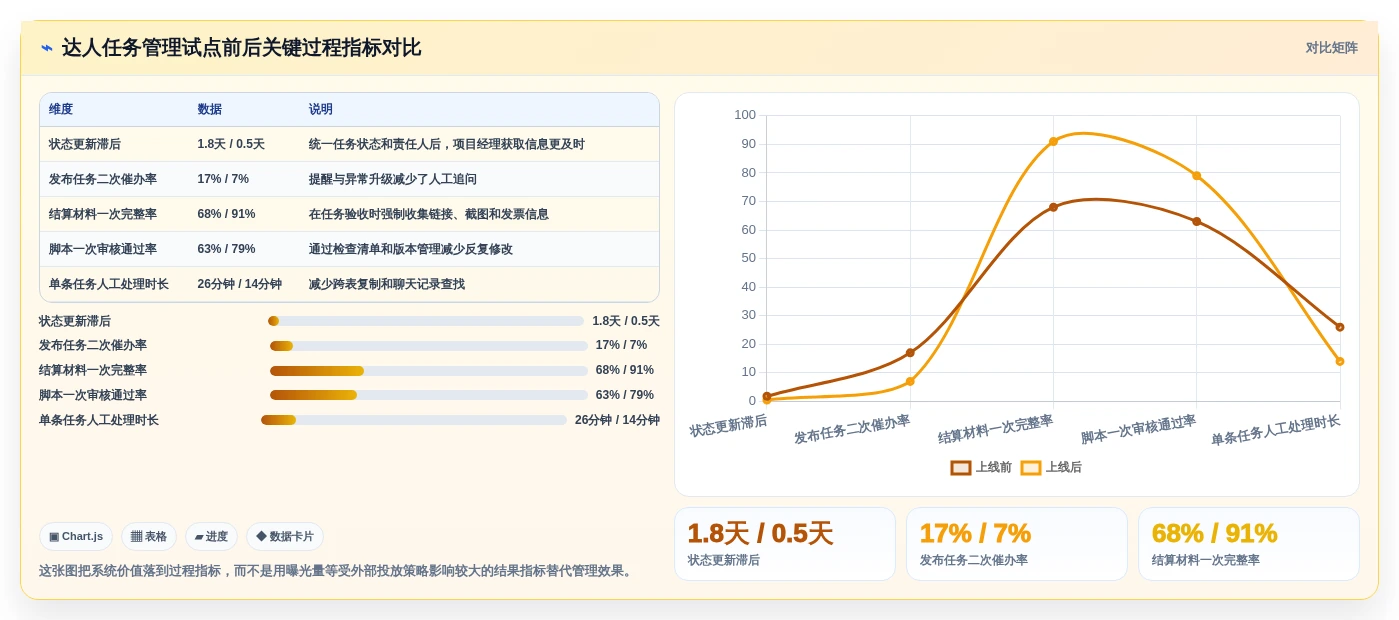This screenshot has width=1399, height=620.
Task: Click the 脚本一次审核通过率 progress bar
Action: (429, 395)
